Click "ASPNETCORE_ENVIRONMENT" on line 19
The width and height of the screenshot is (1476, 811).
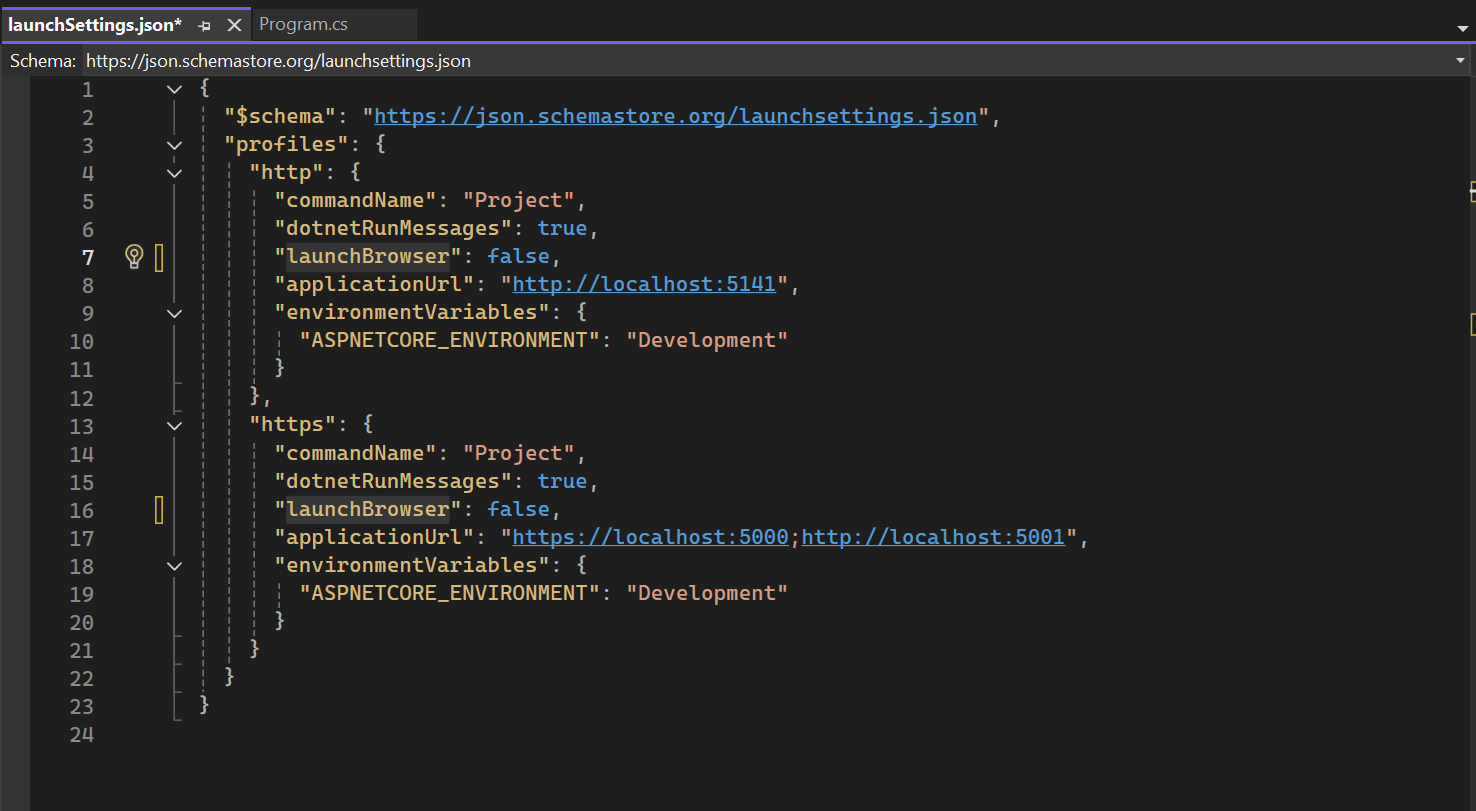click(450, 593)
